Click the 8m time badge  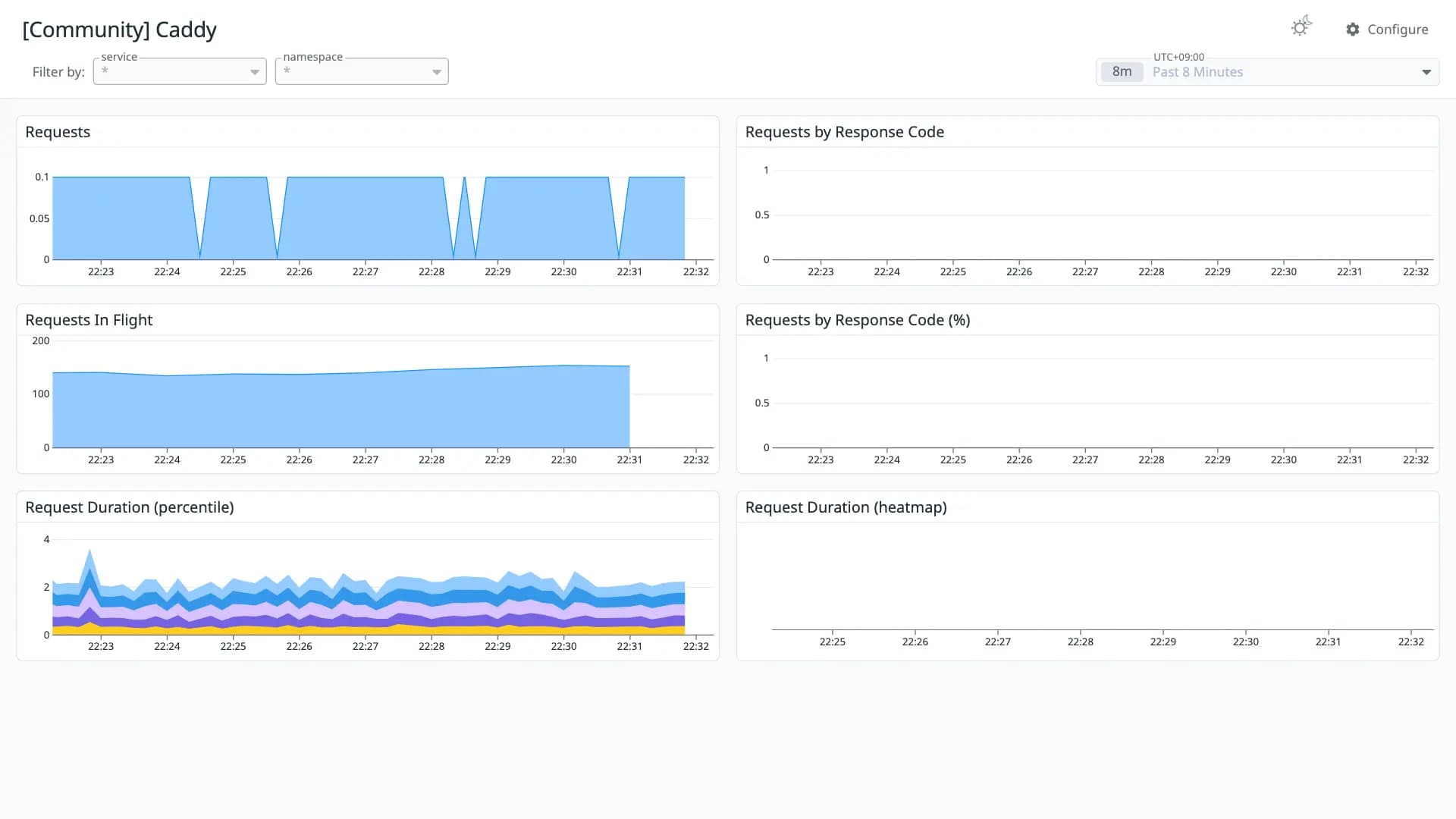click(x=1122, y=71)
